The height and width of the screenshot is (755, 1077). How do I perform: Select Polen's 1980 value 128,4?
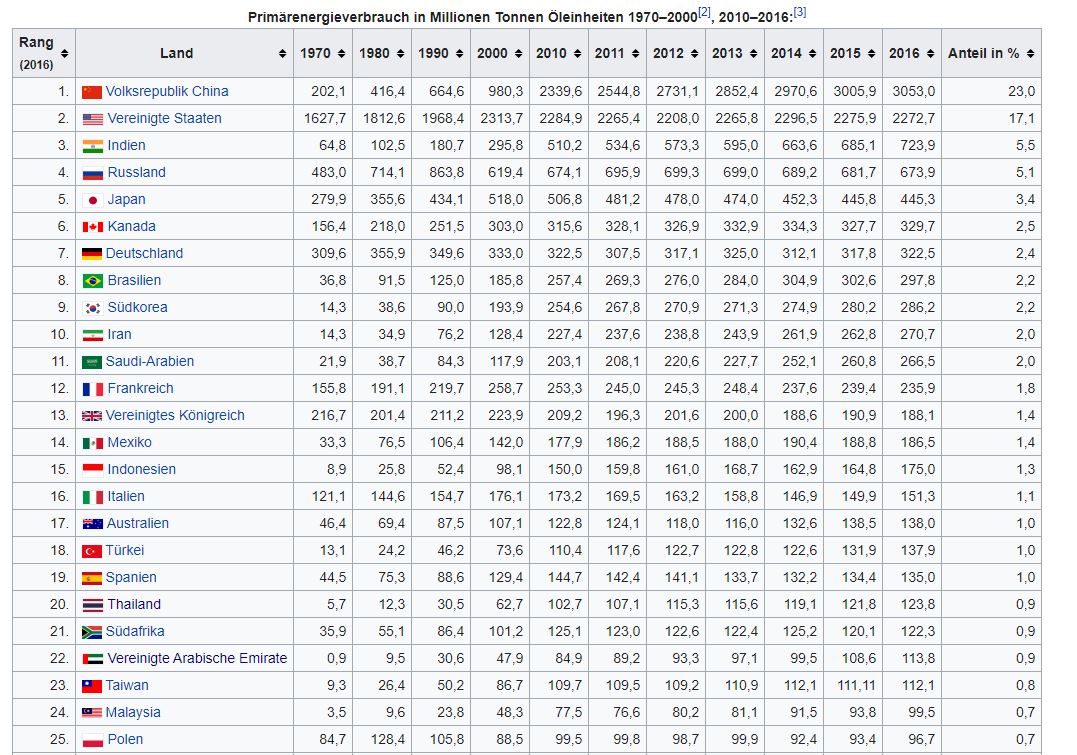[387, 739]
